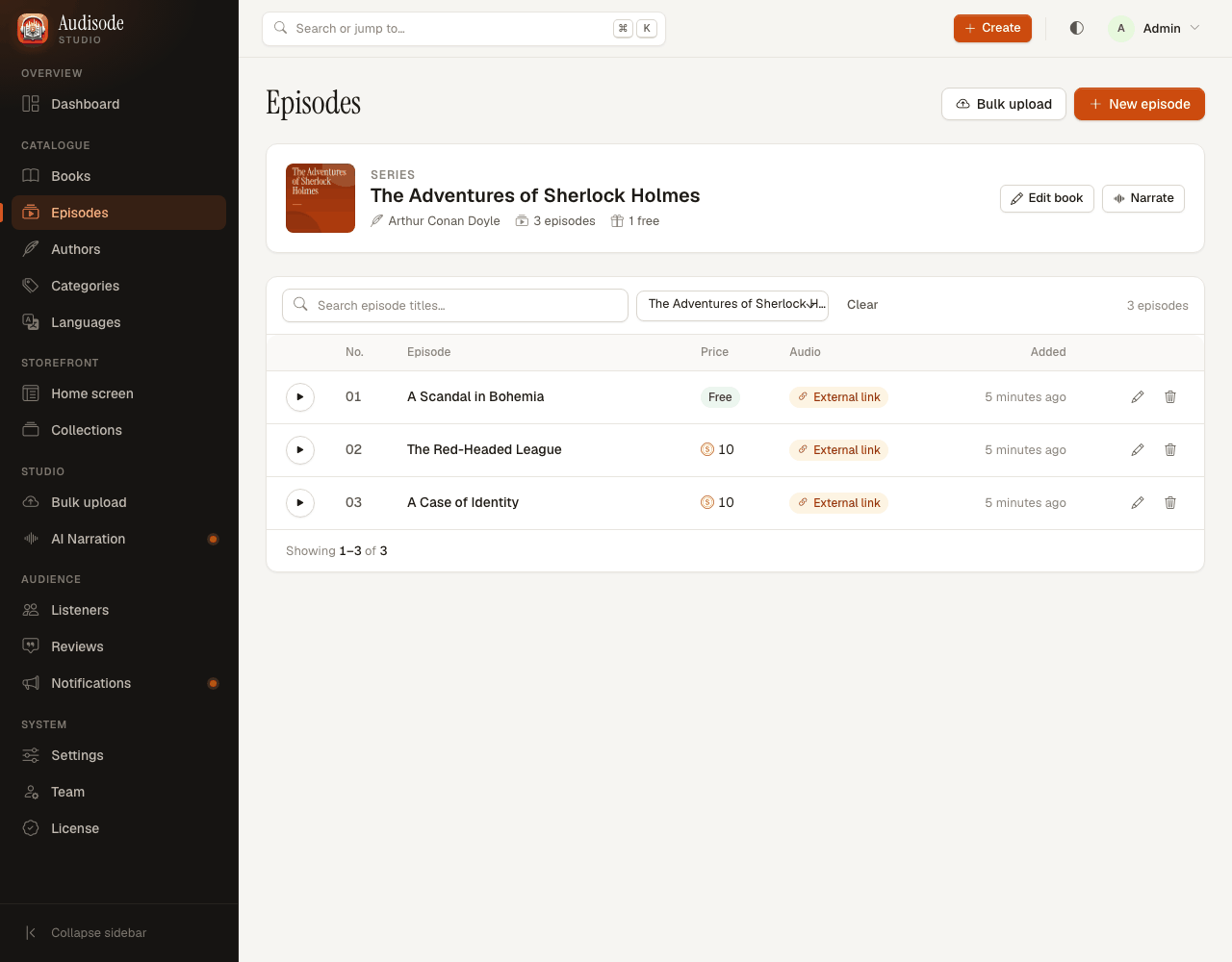Open AI Narration in the sidebar
Image resolution: width=1232 pixels, height=962 pixels.
(x=119, y=539)
